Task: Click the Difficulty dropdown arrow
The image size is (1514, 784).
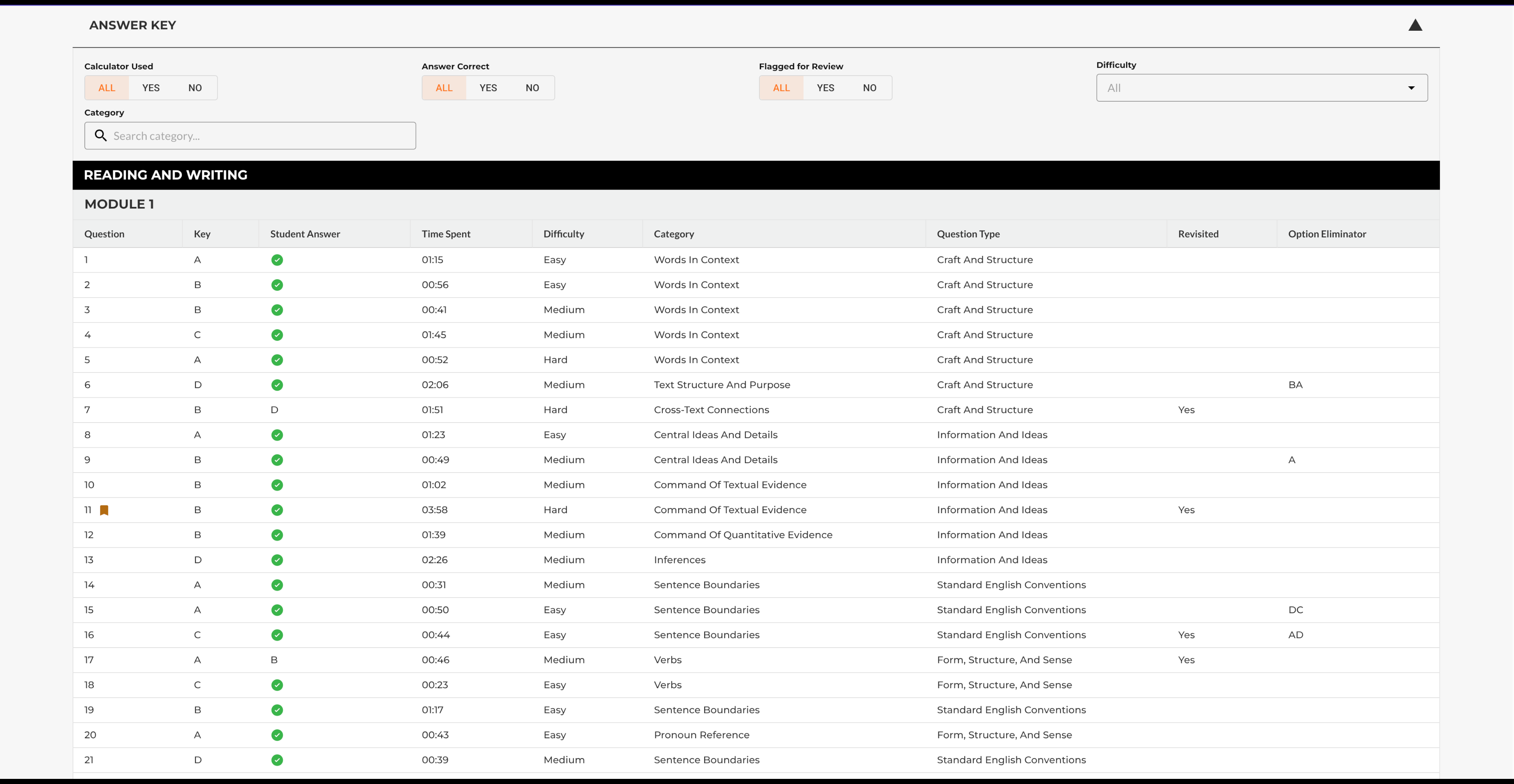Action: click(x=1411, y=88)
